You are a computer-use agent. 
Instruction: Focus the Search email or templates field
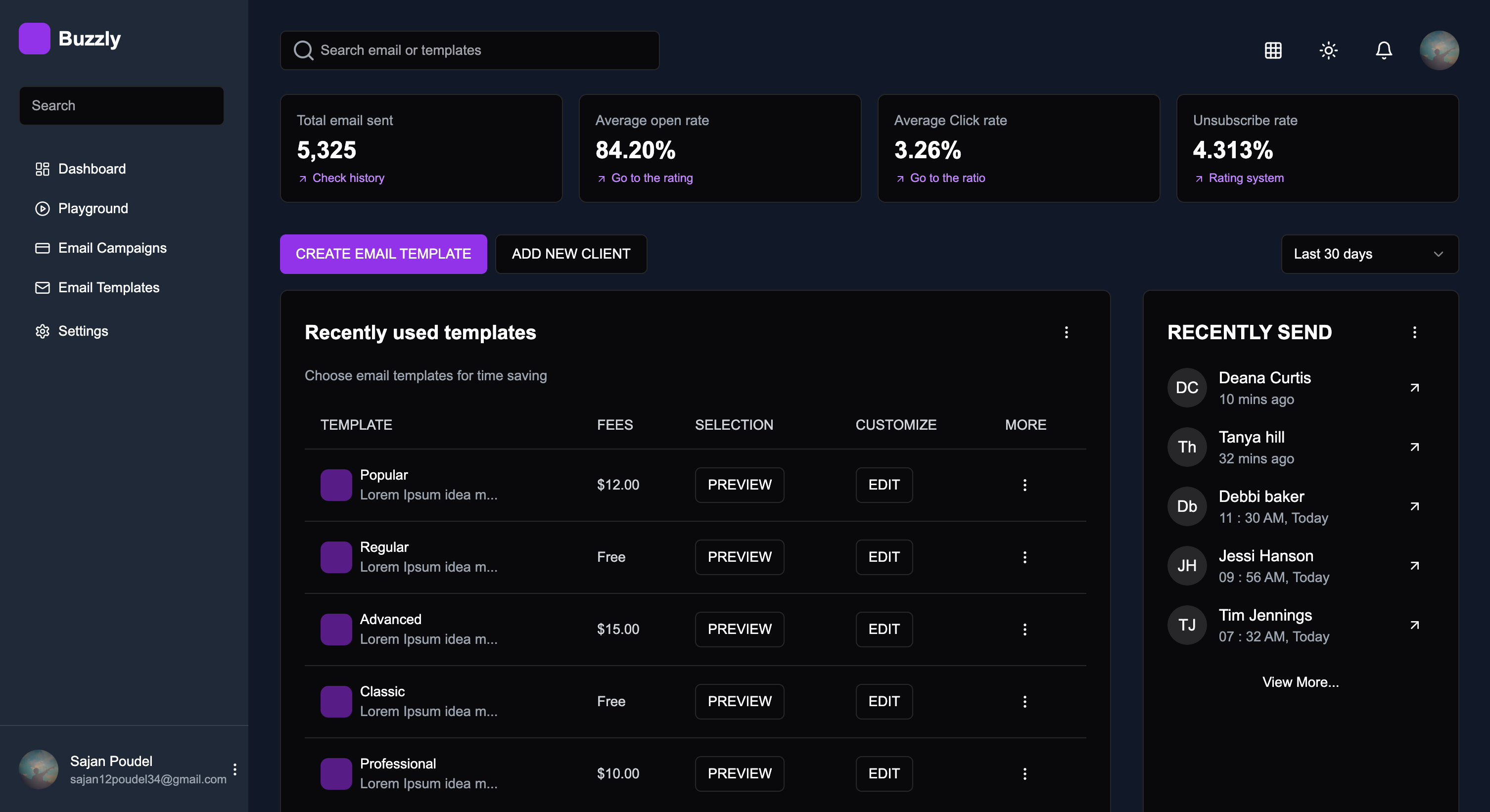point(469,50)
